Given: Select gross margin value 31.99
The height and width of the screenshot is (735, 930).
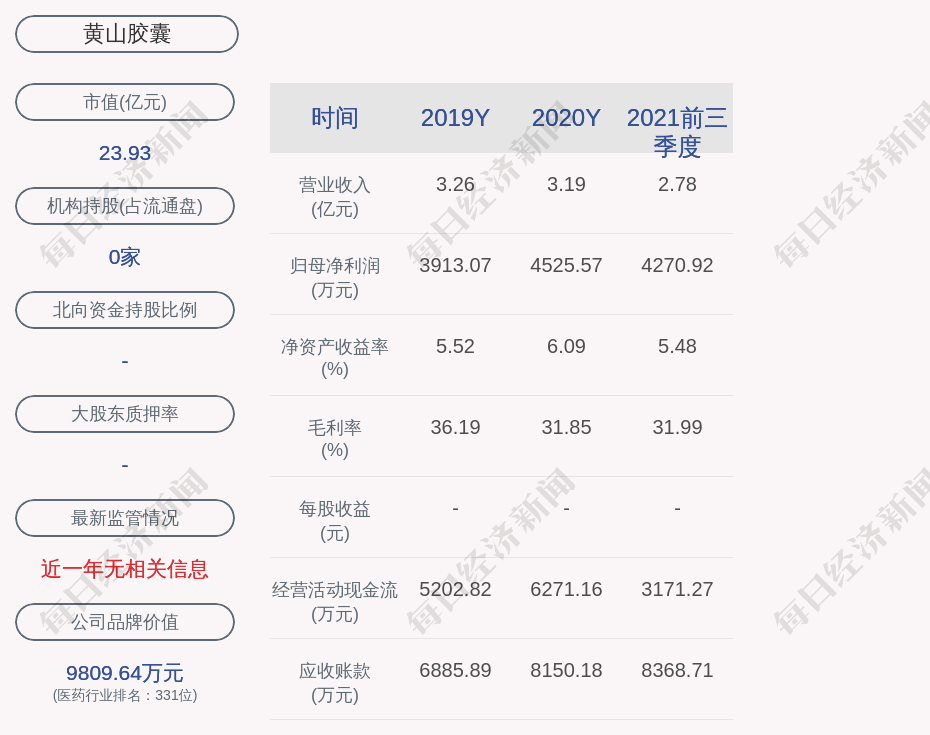Looking at the screenshot, I should click(x=677, y=427).
